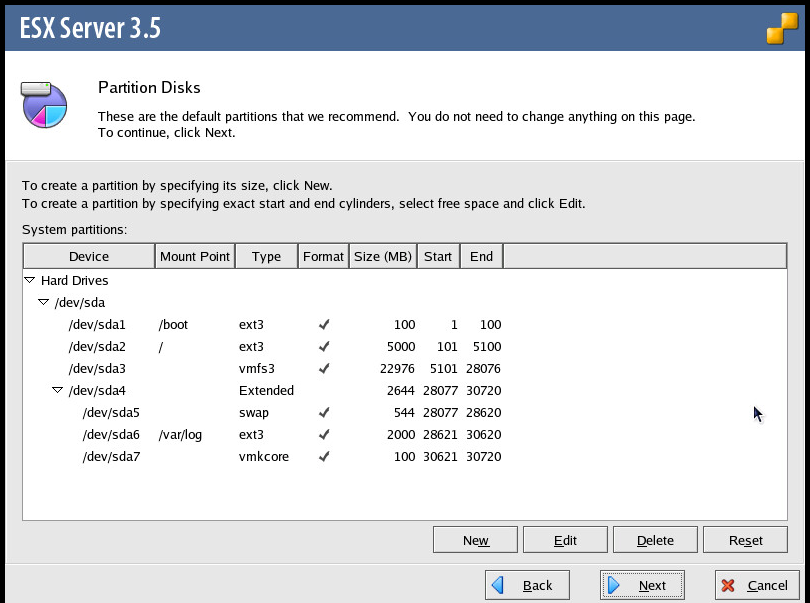Sort by the Format column header
The width and height of the screenshot is (810, 603).
point(323,256)
